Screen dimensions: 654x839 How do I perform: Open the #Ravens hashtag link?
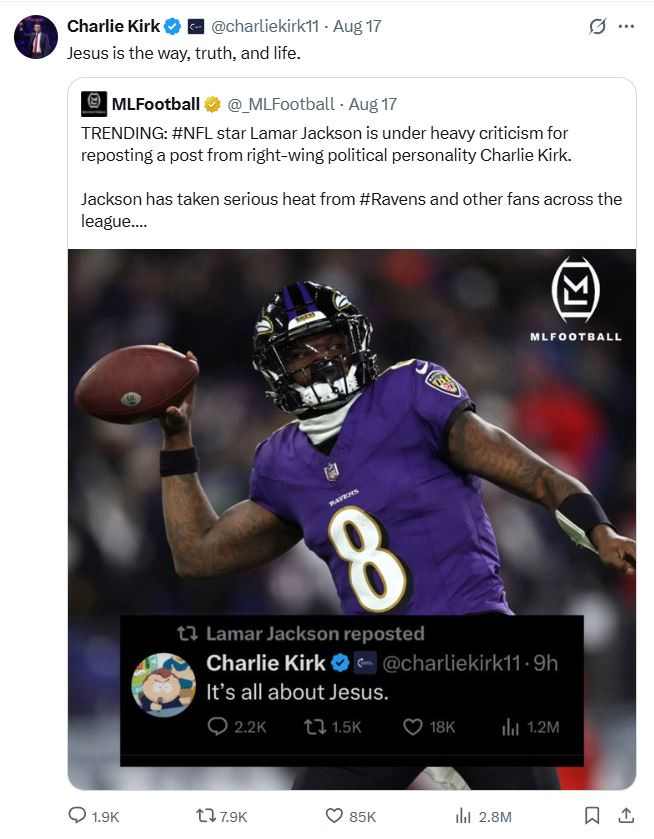pyautogui.click(x=392, y=199)
